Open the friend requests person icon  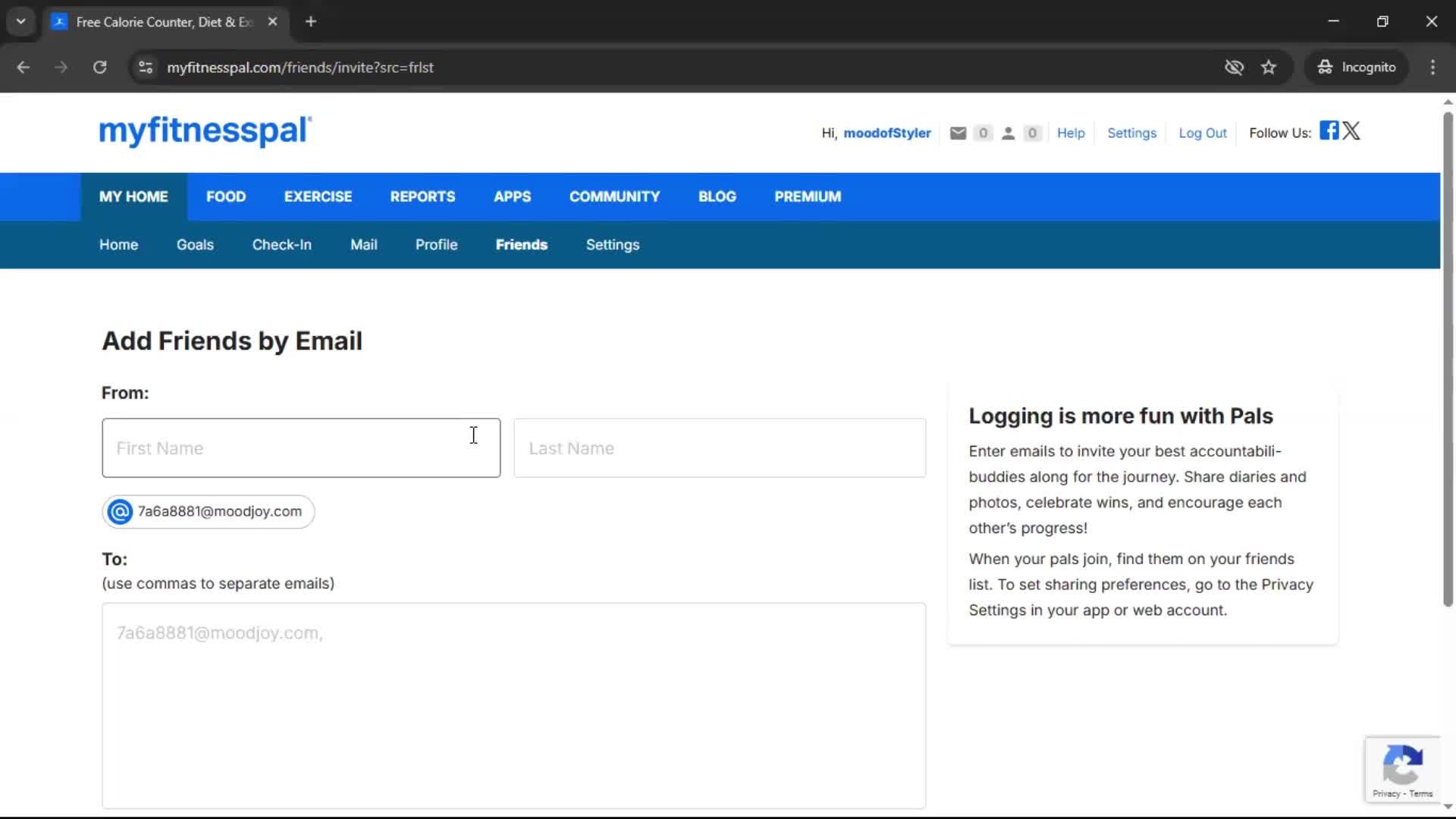click(1008, 133)
